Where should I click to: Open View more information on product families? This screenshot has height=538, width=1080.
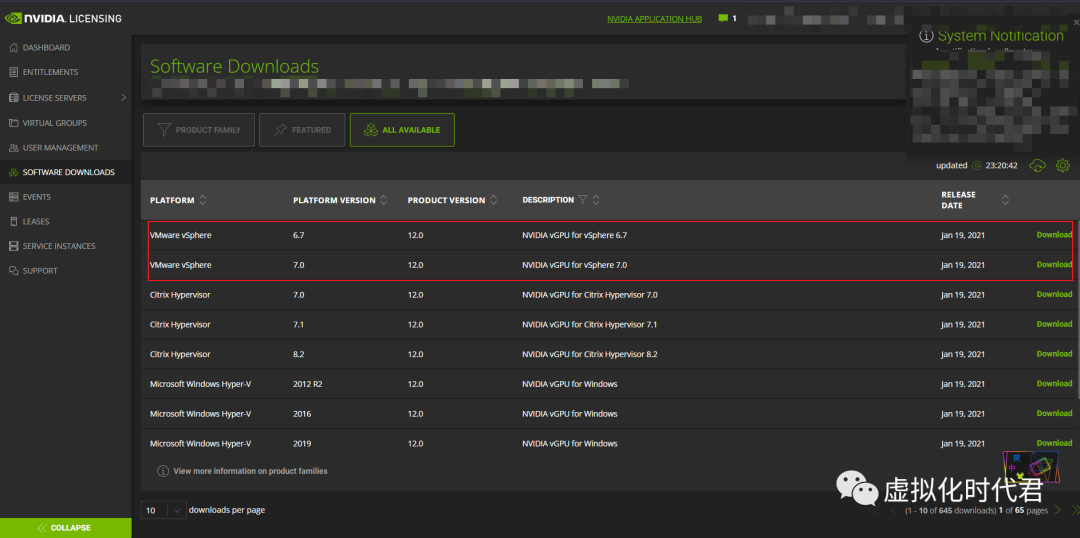point(250,471)
